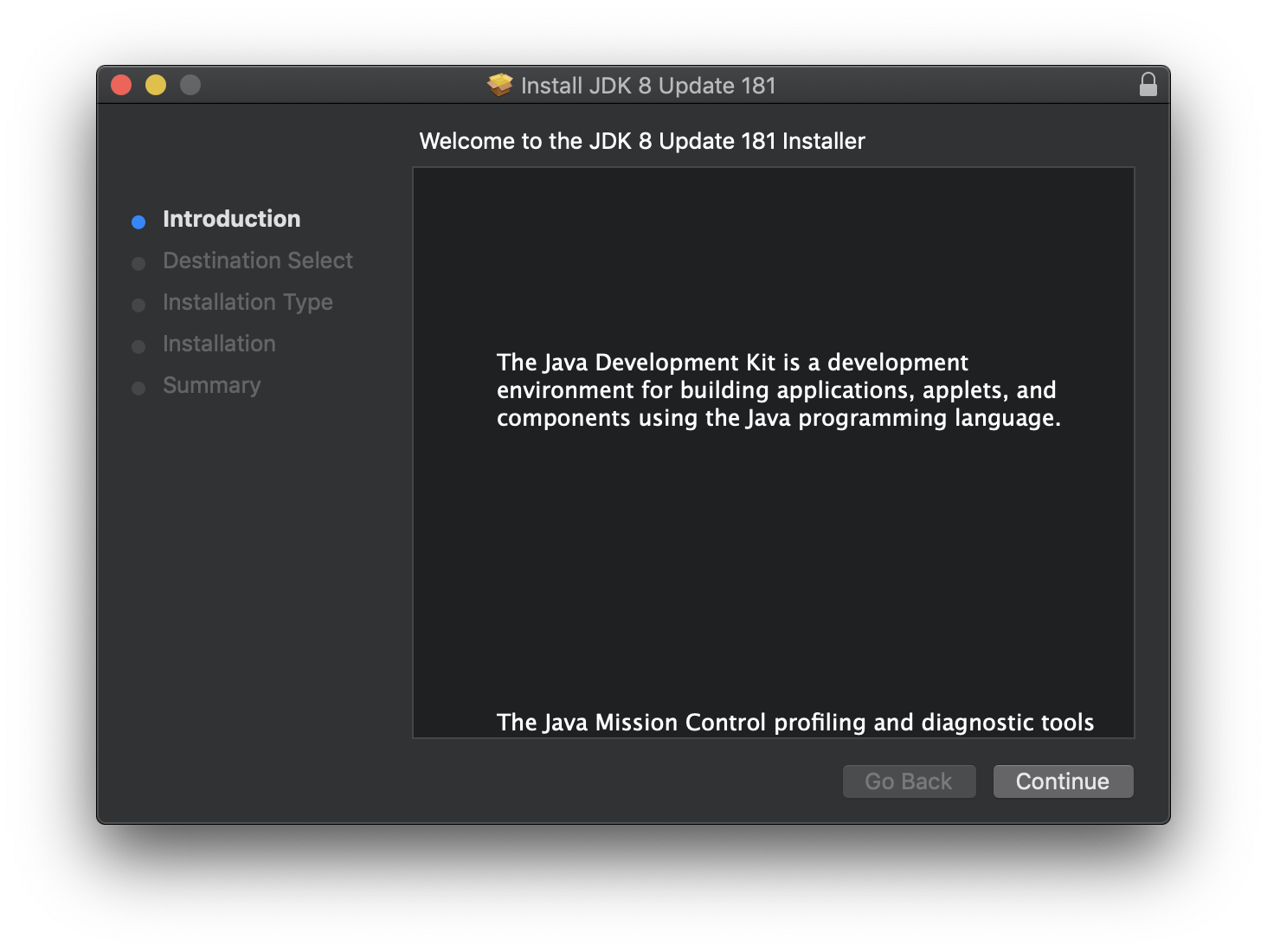Select the Introduction step in sidebar
1267x952 pixels.
pos(231,219)
